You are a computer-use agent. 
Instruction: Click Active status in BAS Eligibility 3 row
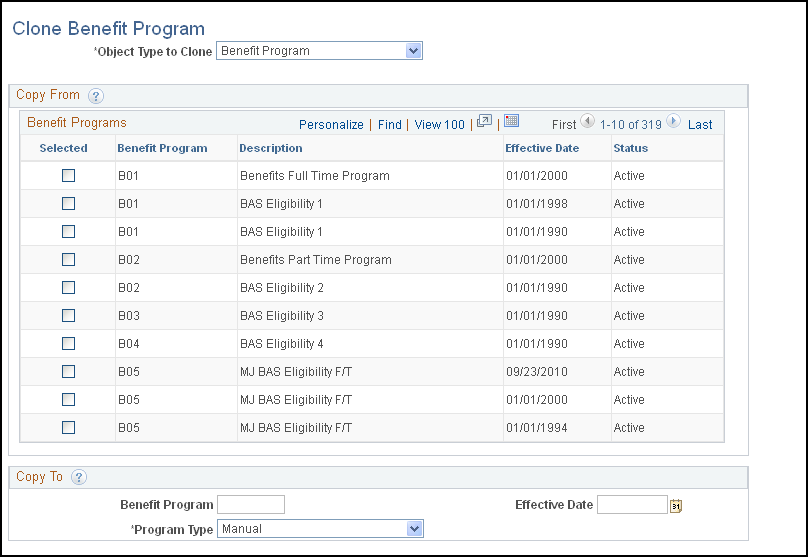(629, 316)
